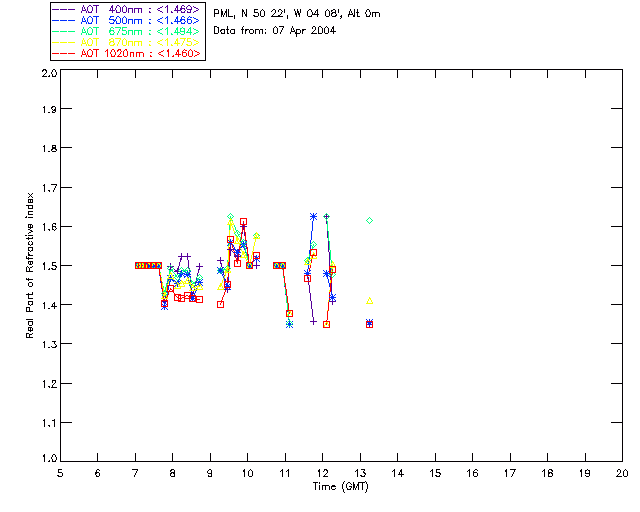Screen dimensions: 640x512
Task: Click the x-axis tick label '14'
Action: pos(398,473)
